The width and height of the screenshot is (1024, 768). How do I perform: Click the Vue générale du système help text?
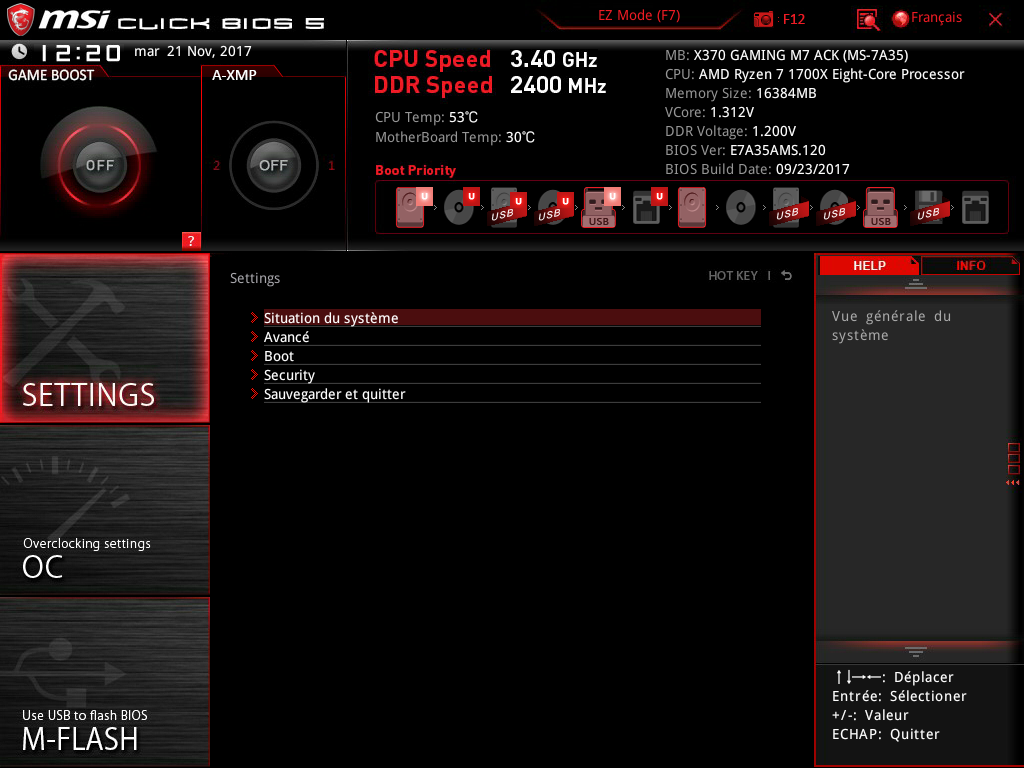tap(891, 325)
